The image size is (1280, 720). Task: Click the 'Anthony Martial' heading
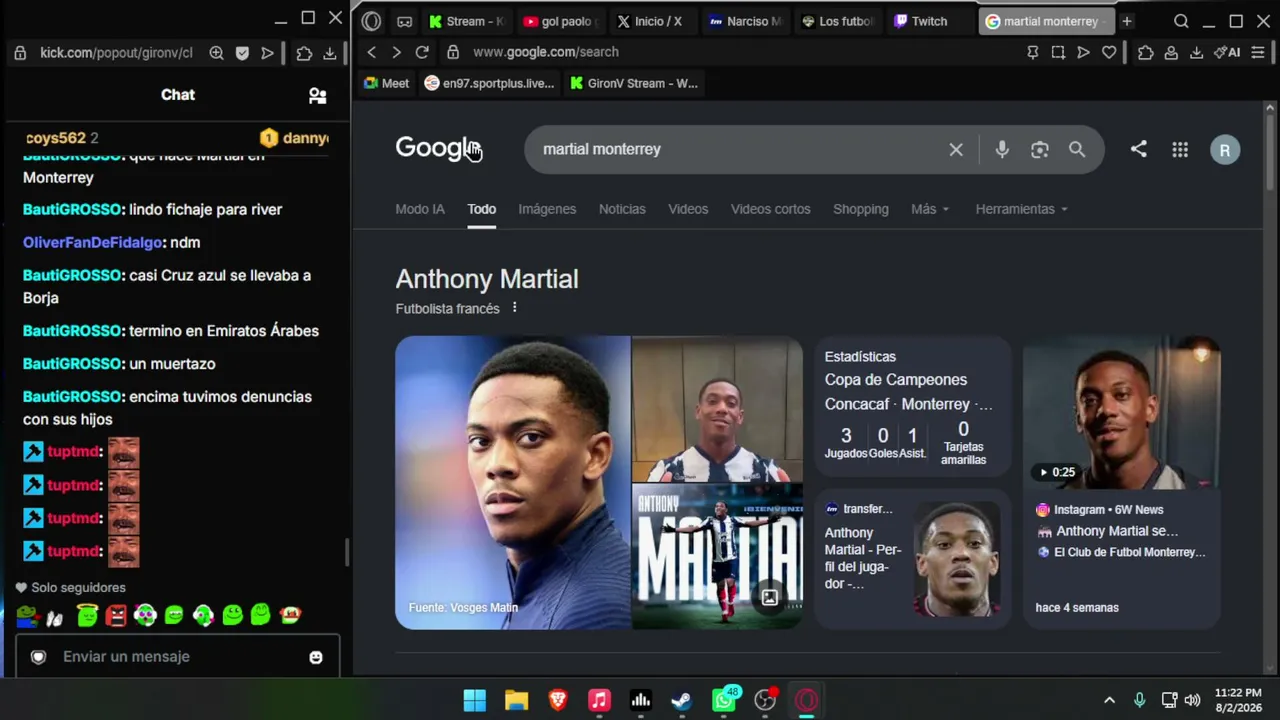(487, 279)
